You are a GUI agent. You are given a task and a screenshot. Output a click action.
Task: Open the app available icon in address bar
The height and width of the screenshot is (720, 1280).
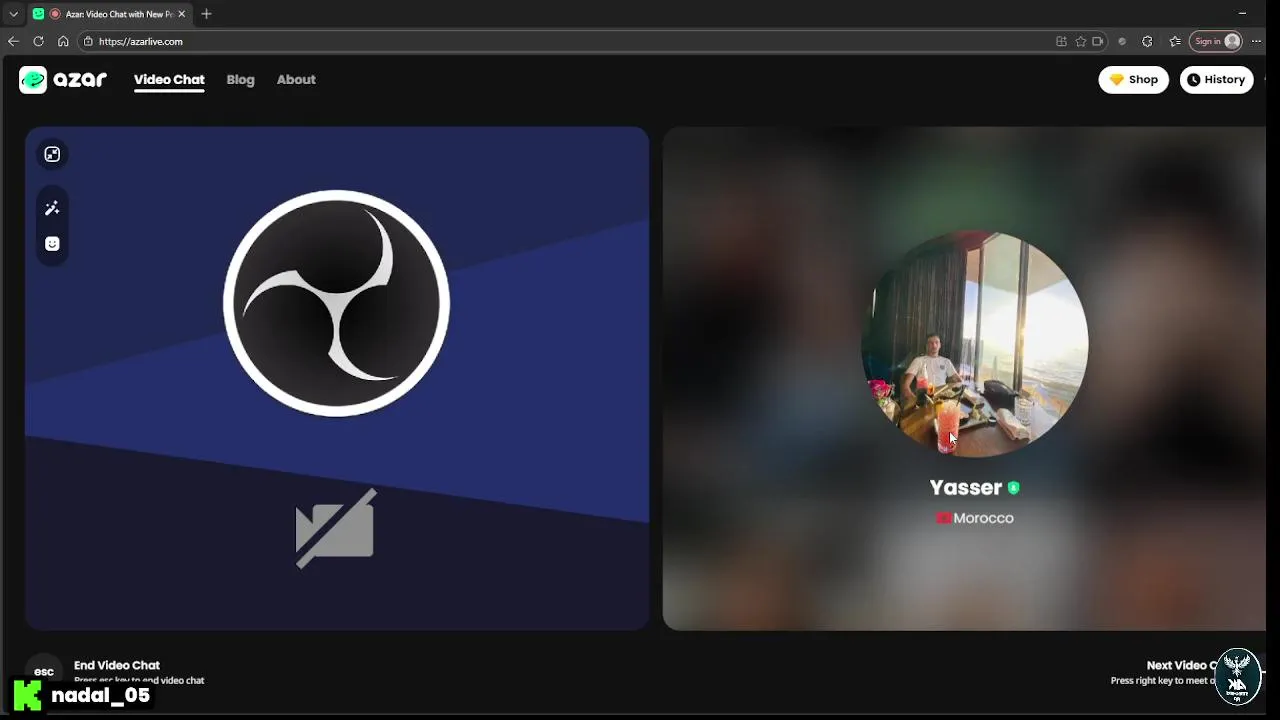pos(1061,41)
